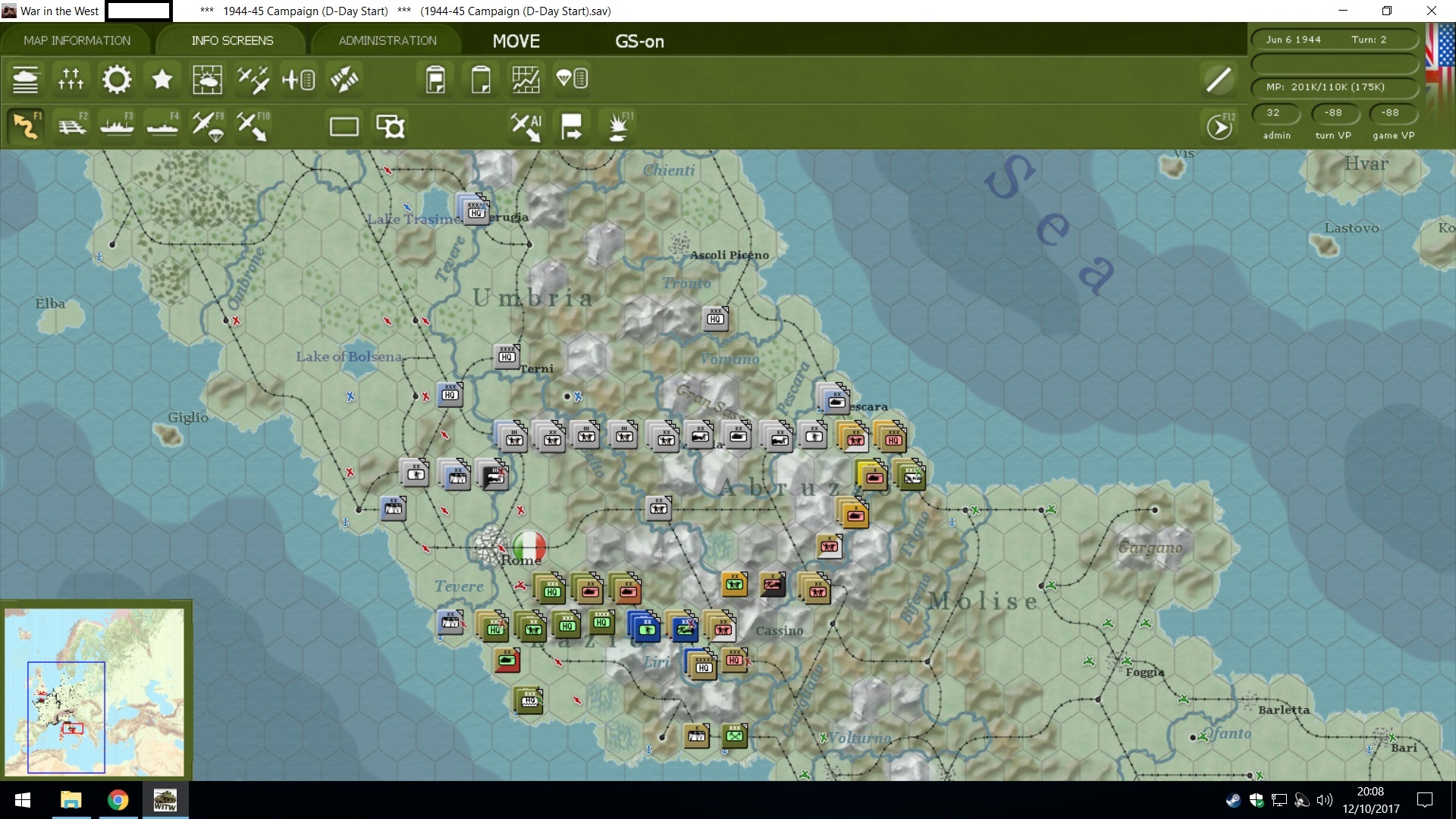The width and height of the screenshot is (1456, 819).
Task: Click the flag with arrow icon
Action: click(x=571, y=126)
